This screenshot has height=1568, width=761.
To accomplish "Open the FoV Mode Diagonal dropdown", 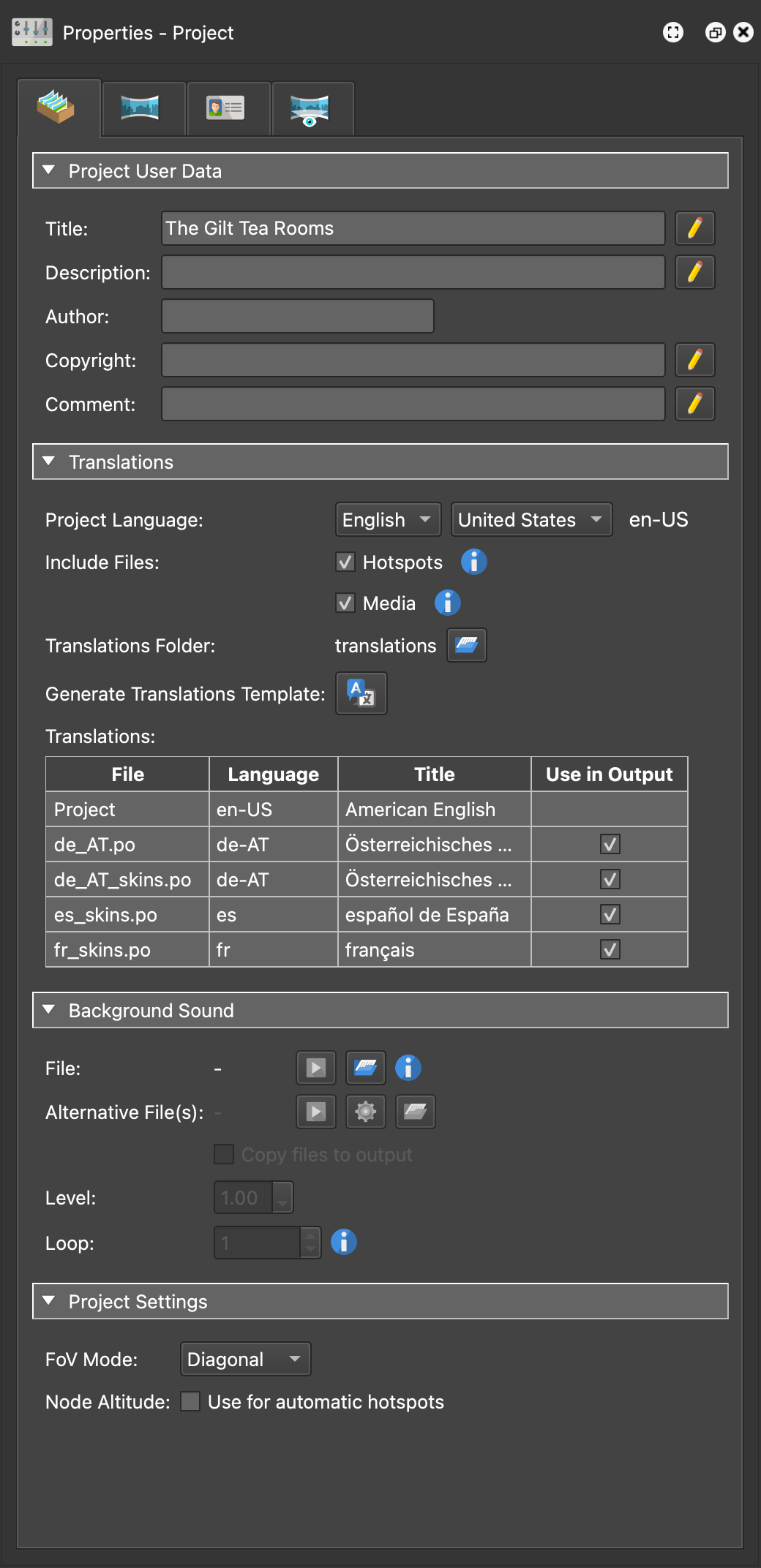I will 245,1359.
